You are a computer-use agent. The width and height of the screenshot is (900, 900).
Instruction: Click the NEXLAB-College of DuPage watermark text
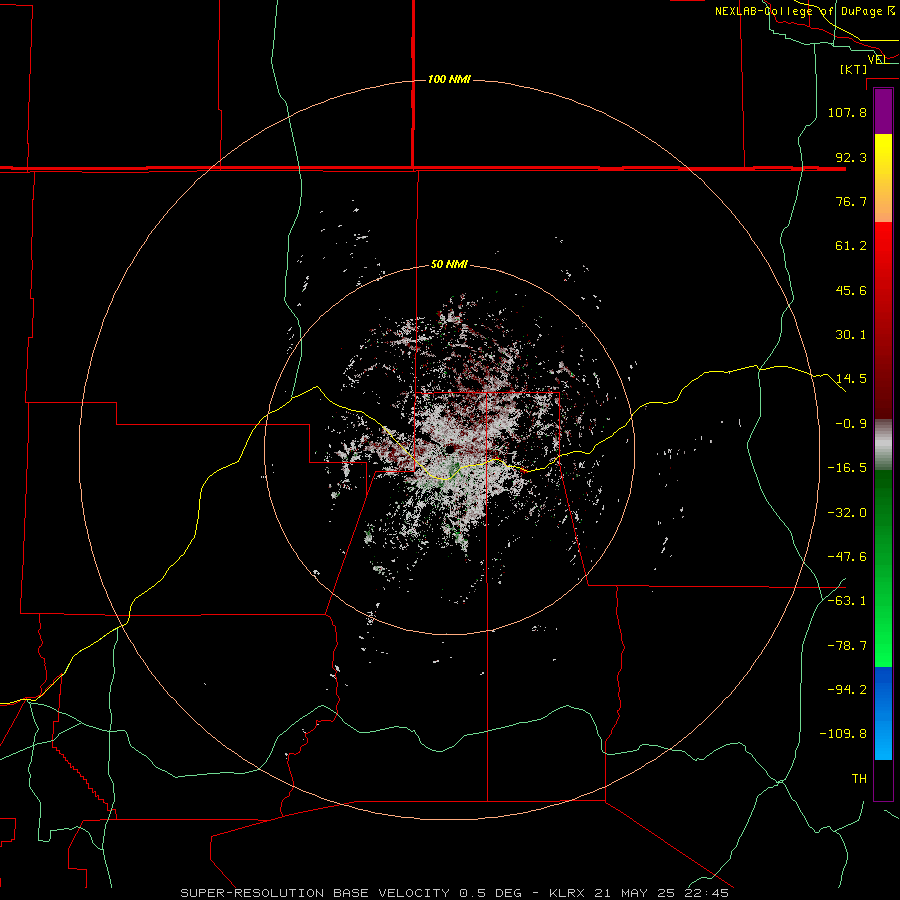[x=805, y=11]
